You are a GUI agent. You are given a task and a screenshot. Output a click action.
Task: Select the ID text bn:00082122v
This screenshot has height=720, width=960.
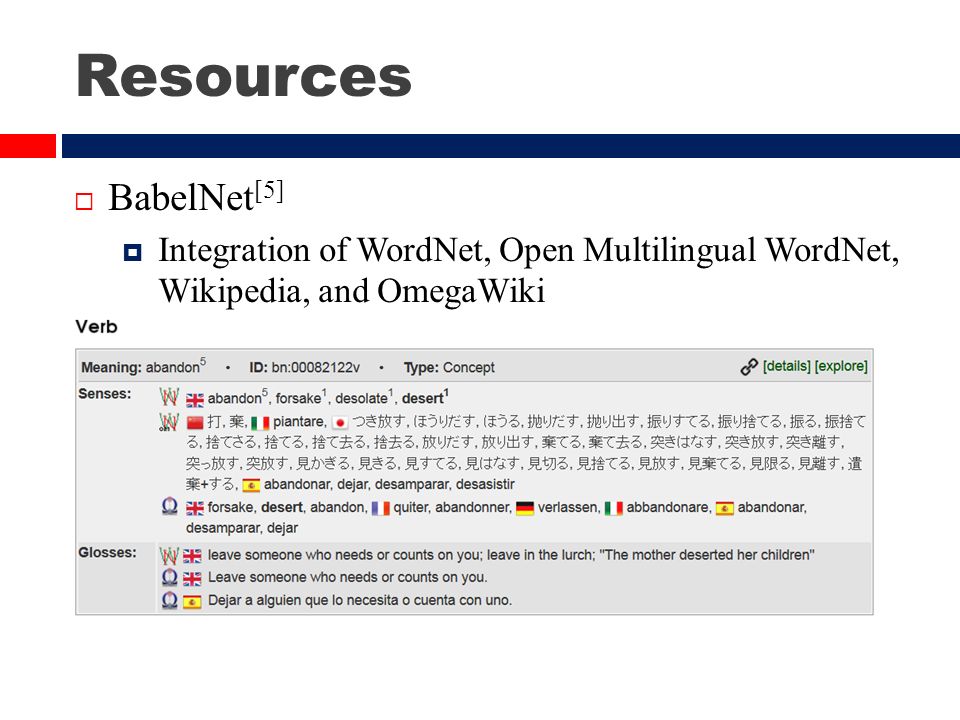pyautogui.click(x=316, y=367)
